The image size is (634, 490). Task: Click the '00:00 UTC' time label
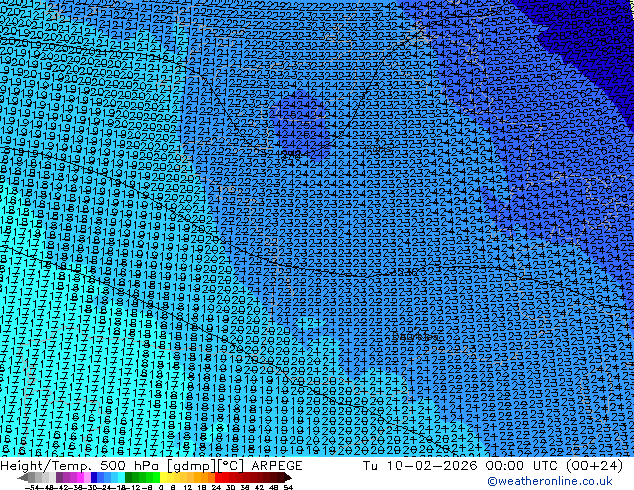[522, 466]
